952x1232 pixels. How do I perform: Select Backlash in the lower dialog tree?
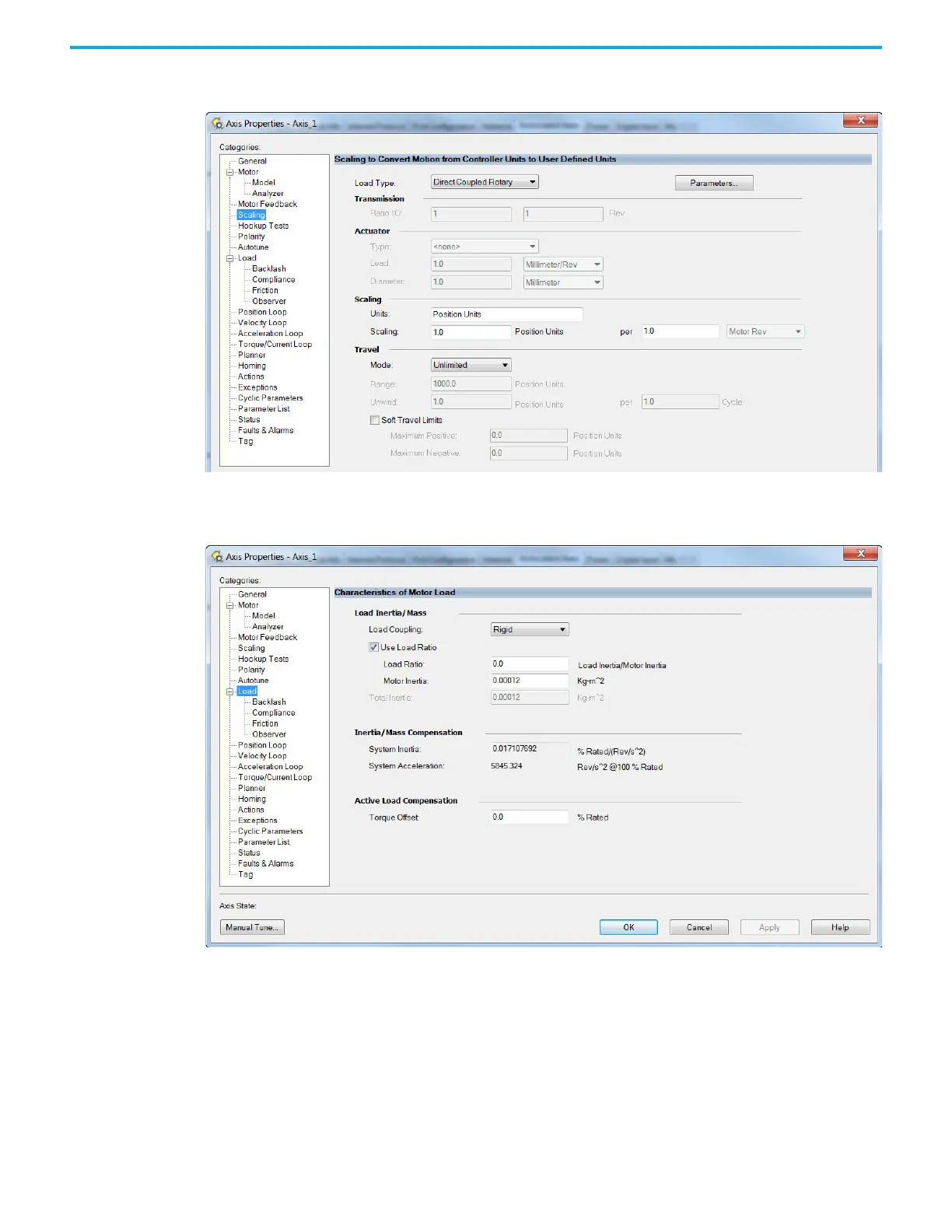[269, 702]
